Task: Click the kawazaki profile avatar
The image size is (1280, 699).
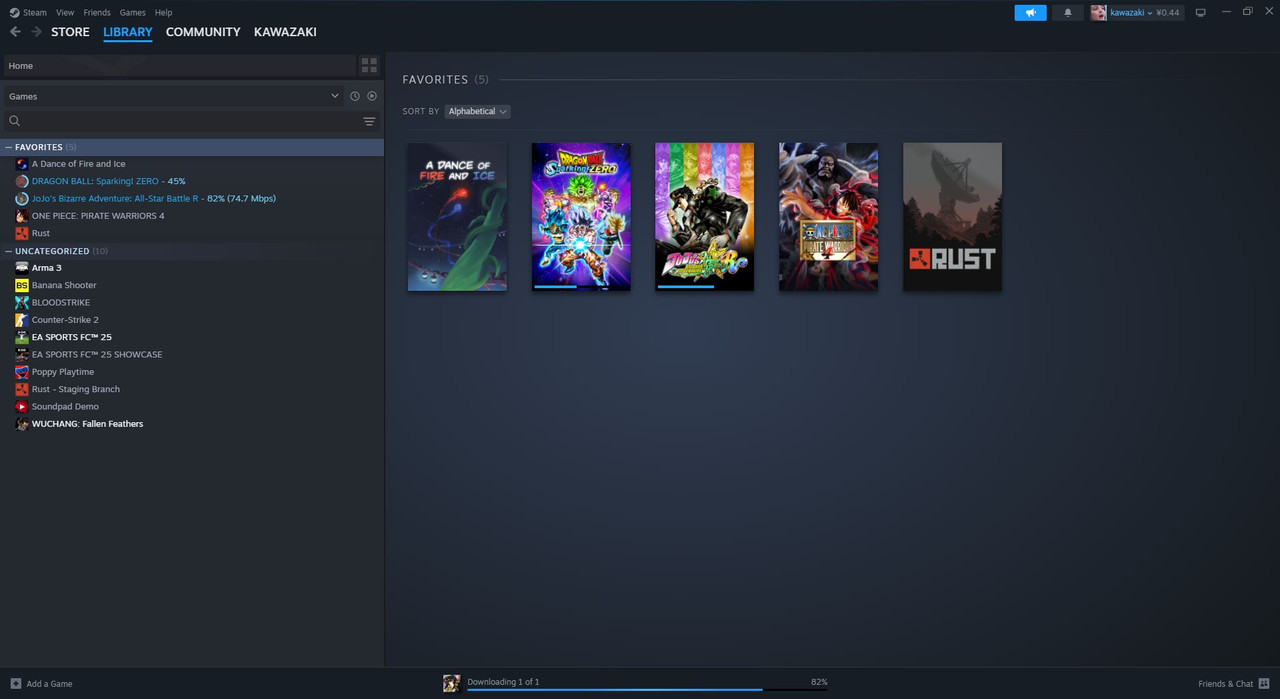Action: 1099,13
